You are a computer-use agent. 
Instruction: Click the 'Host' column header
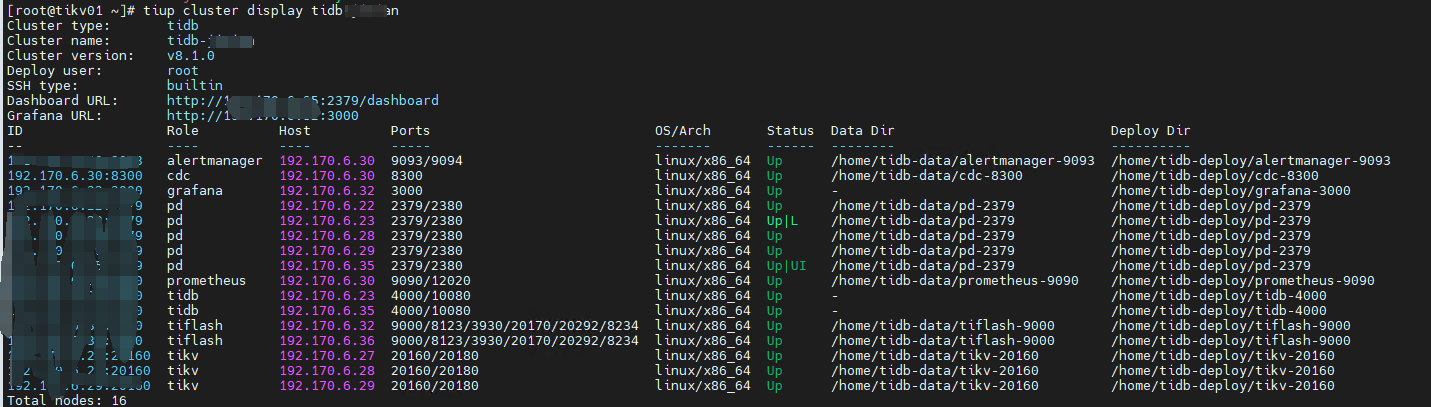pyautogui.click(x=294, y=131)
